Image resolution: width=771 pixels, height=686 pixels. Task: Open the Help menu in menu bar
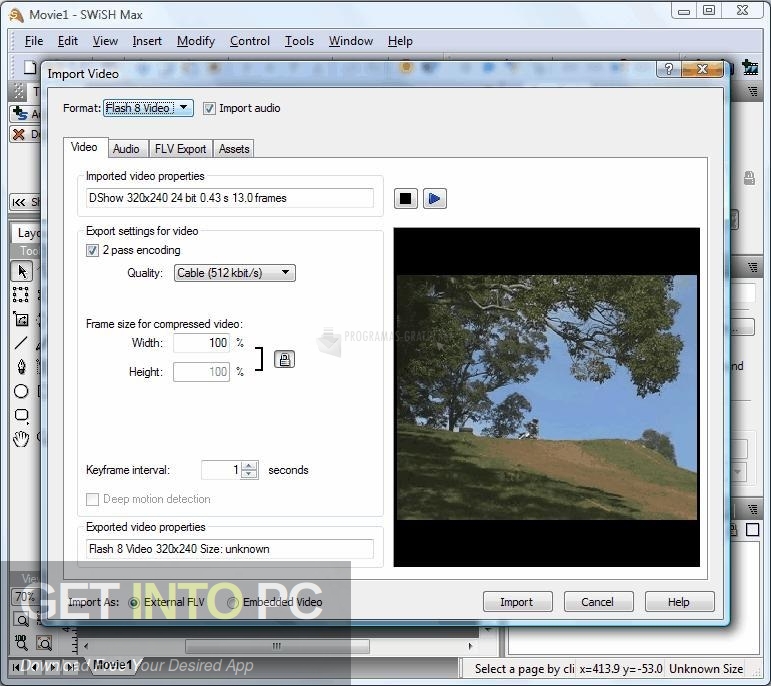(400, 41)
